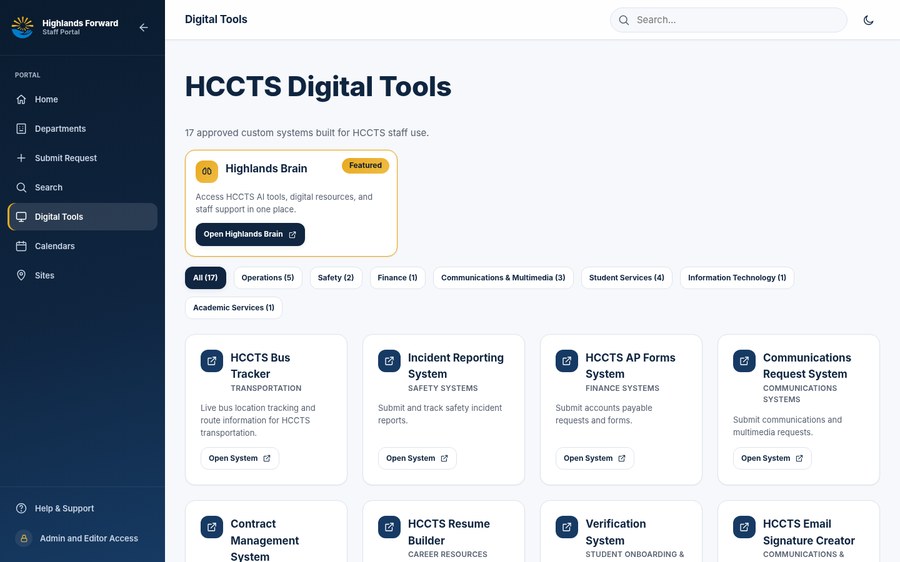Viewport: 900px width, 562px height.
Task: Collapse sidebar with the back arrow
Action: 143,27
